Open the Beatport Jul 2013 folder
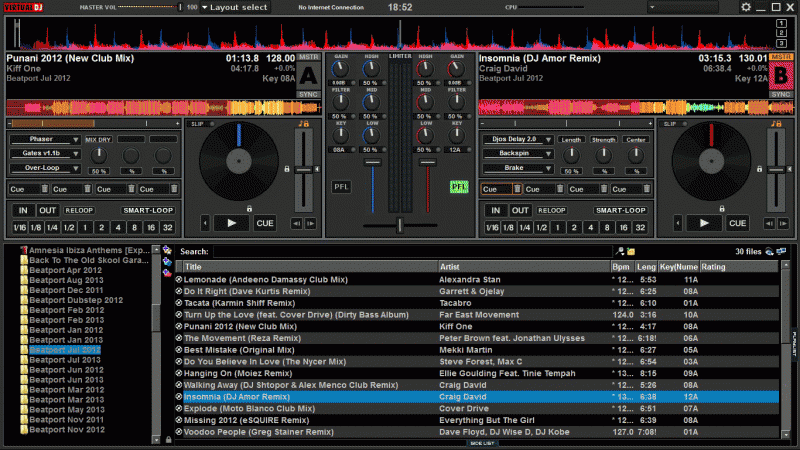This screenshot has height=450, width=800. click(x=65, y=360)
